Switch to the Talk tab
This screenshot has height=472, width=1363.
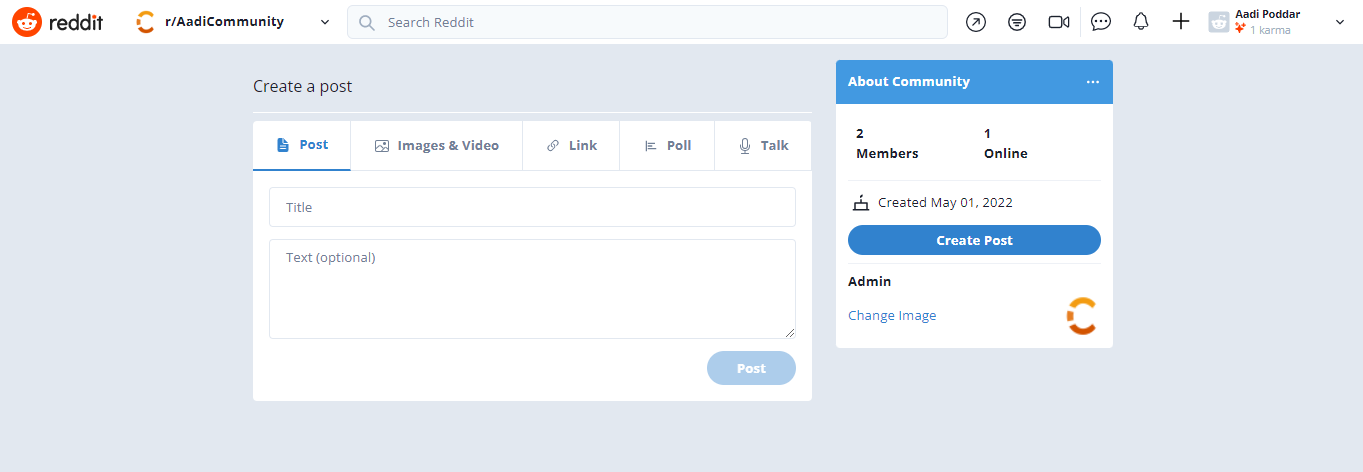click(x=763, y=145)
